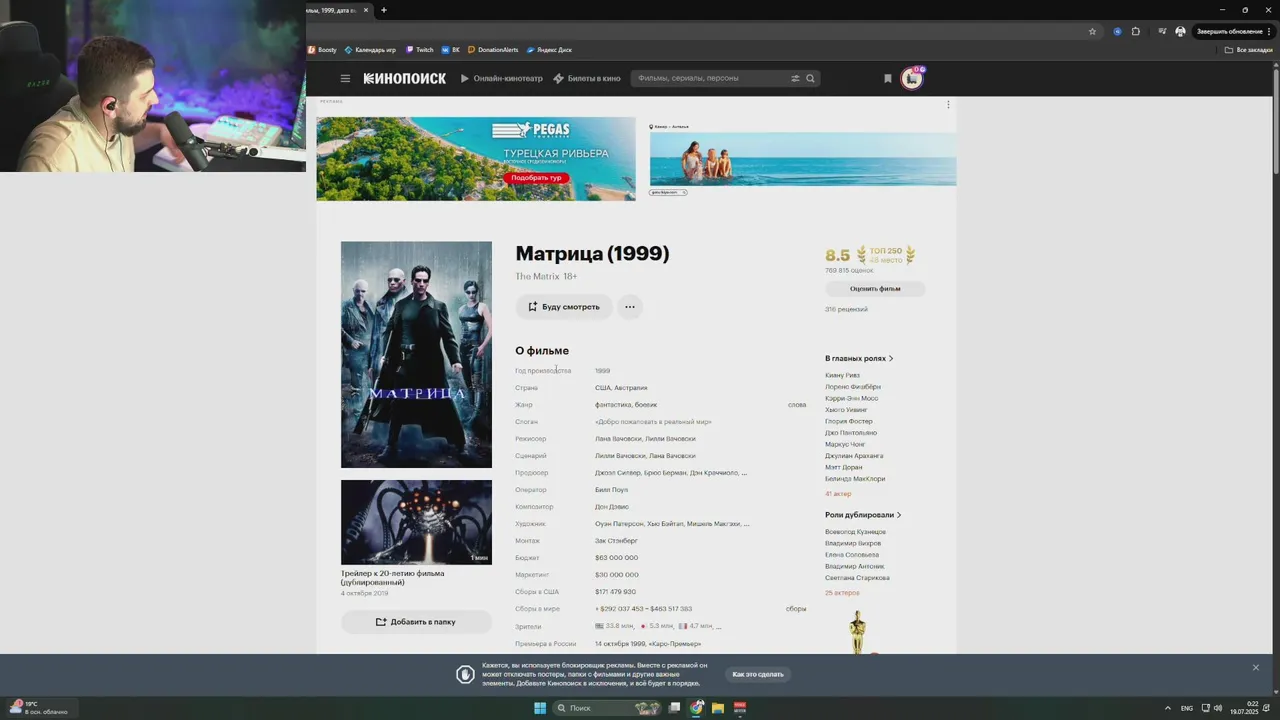This screenshot has height=720, width=1280.
Task: Open genre фантастика, боевик link
Action: pos(626,405)
